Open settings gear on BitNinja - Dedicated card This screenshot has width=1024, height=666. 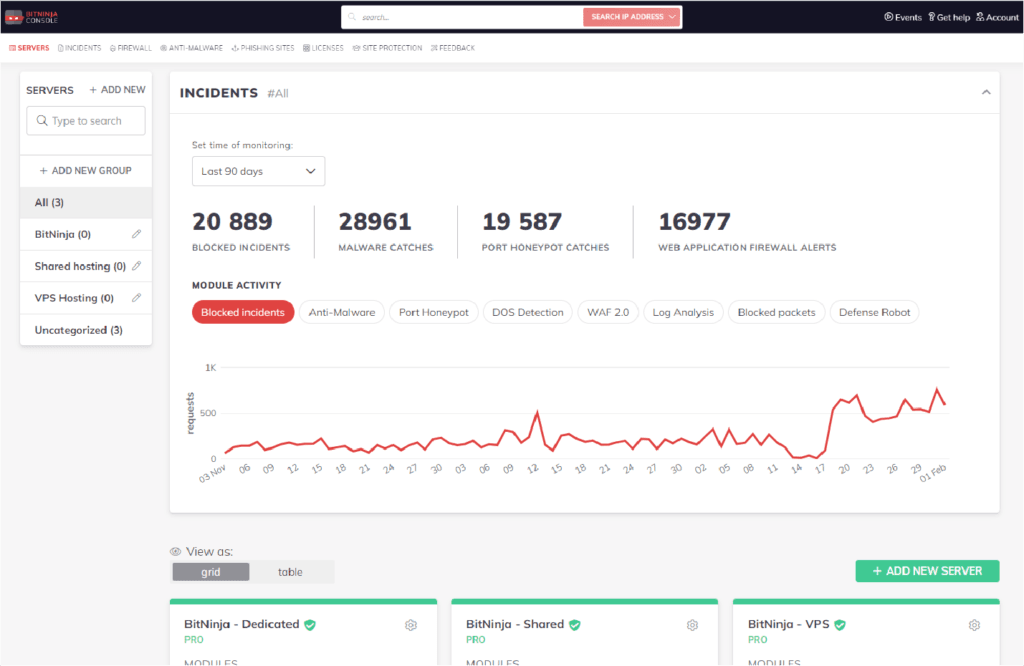(410, 624)
